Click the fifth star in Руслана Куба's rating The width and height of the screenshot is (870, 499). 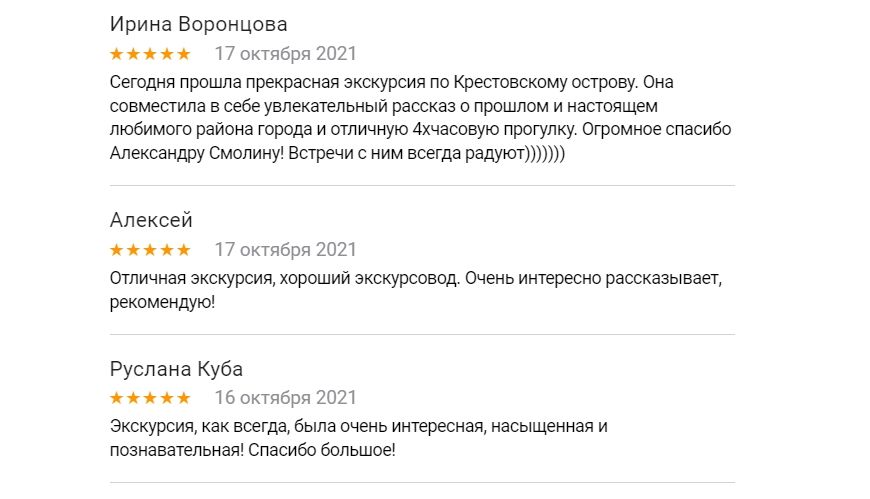coord(183,398)
